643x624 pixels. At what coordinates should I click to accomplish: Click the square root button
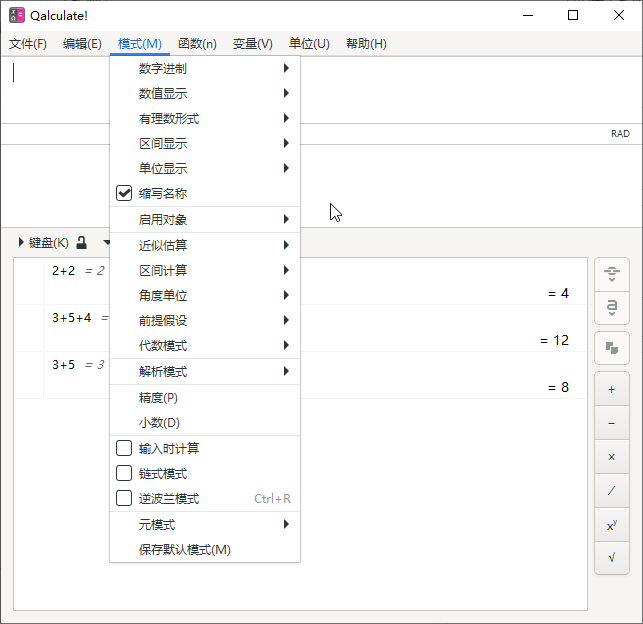click(x=611, y=558)
